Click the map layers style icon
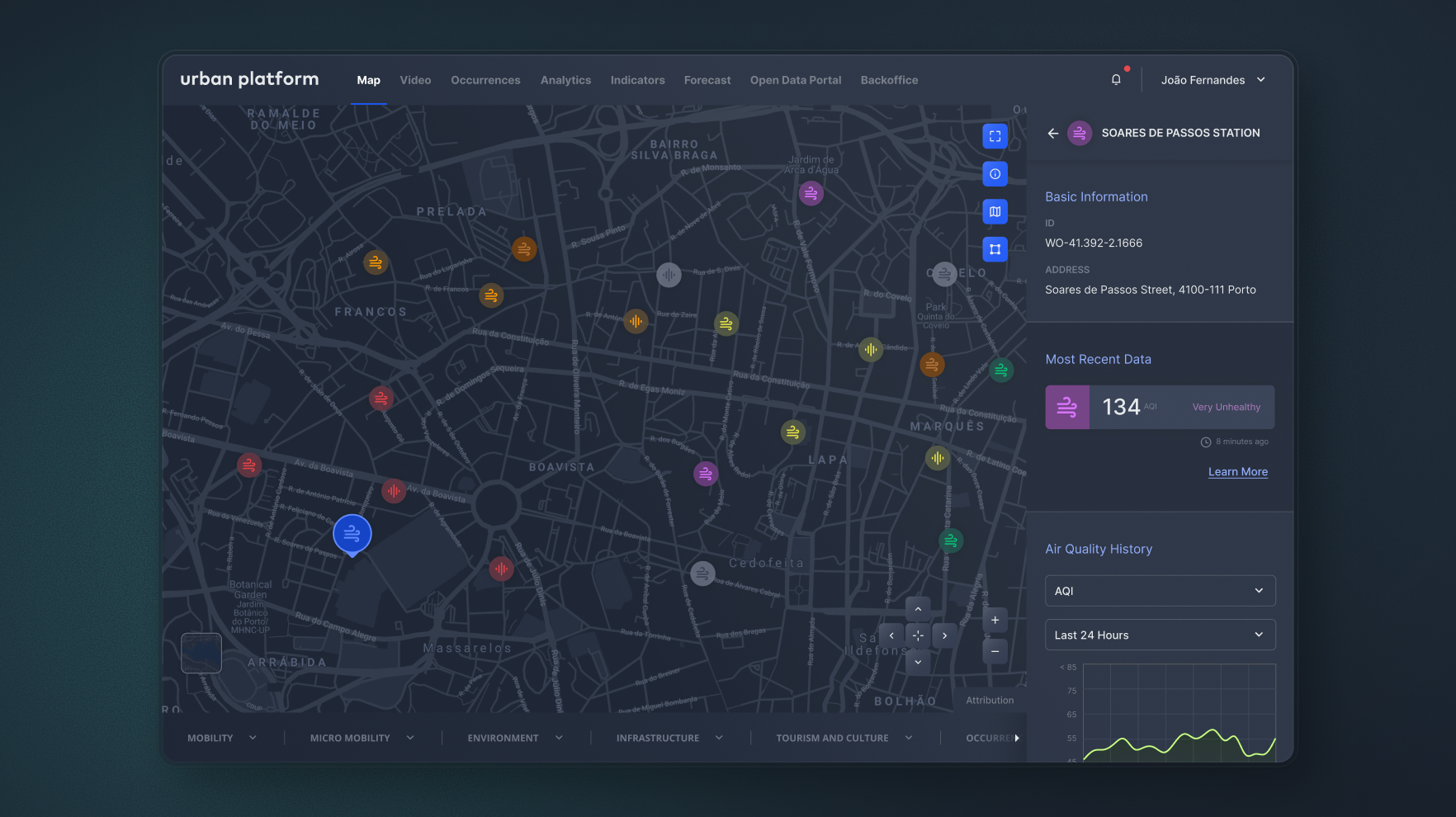This screenshot has height=817, width=1456. (995, 212)
